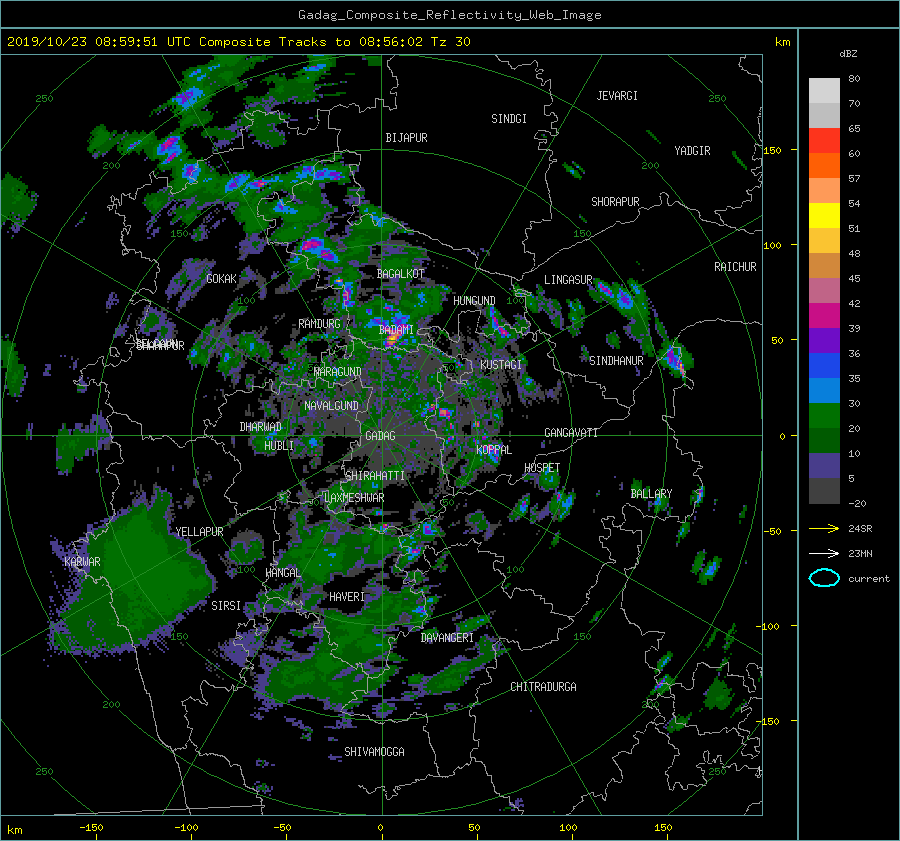
Task: Click the GADAG radar center label
Action: [380, 436]
